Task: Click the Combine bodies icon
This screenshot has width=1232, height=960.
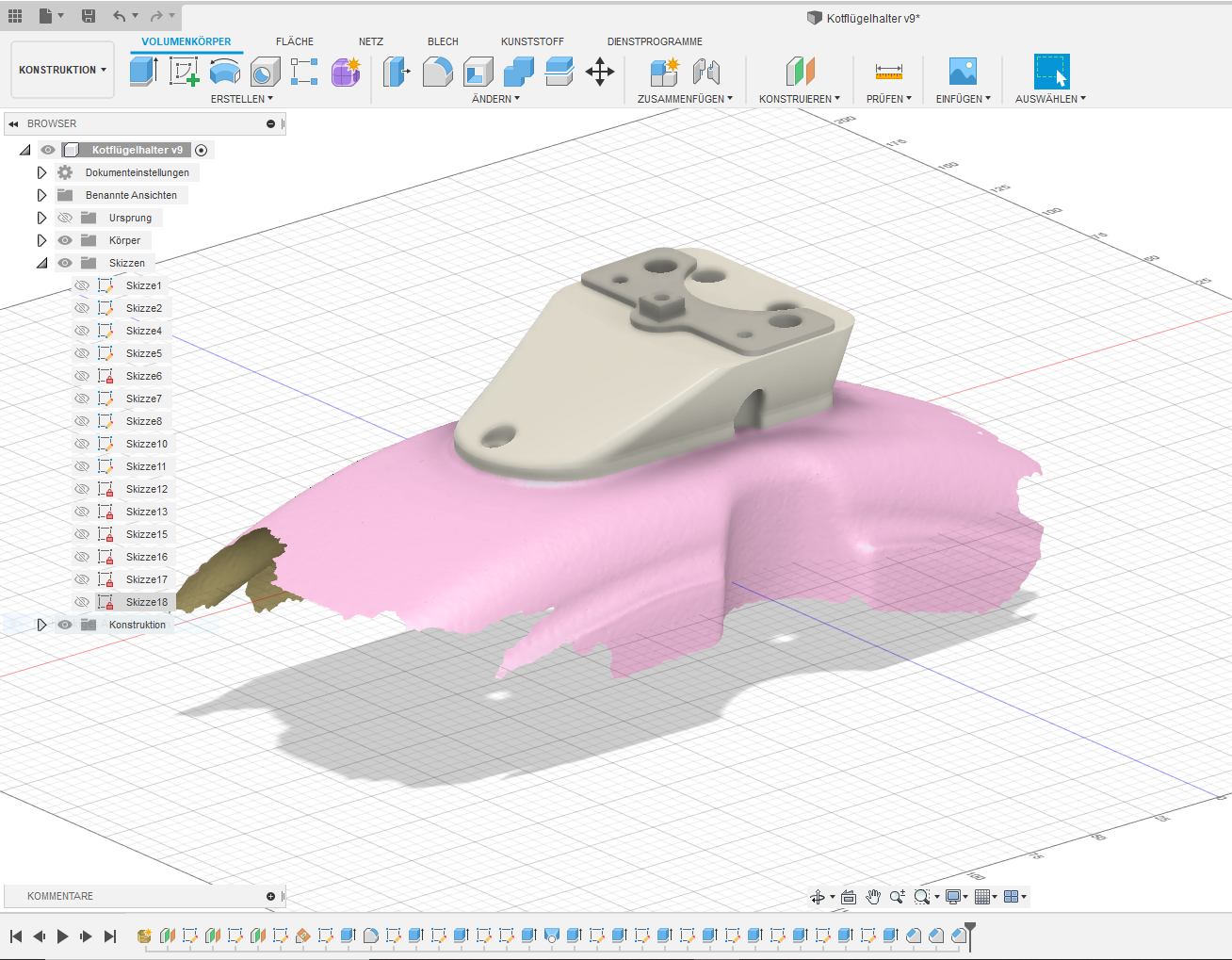Action: pyautogui.click(x=518, y=72)
